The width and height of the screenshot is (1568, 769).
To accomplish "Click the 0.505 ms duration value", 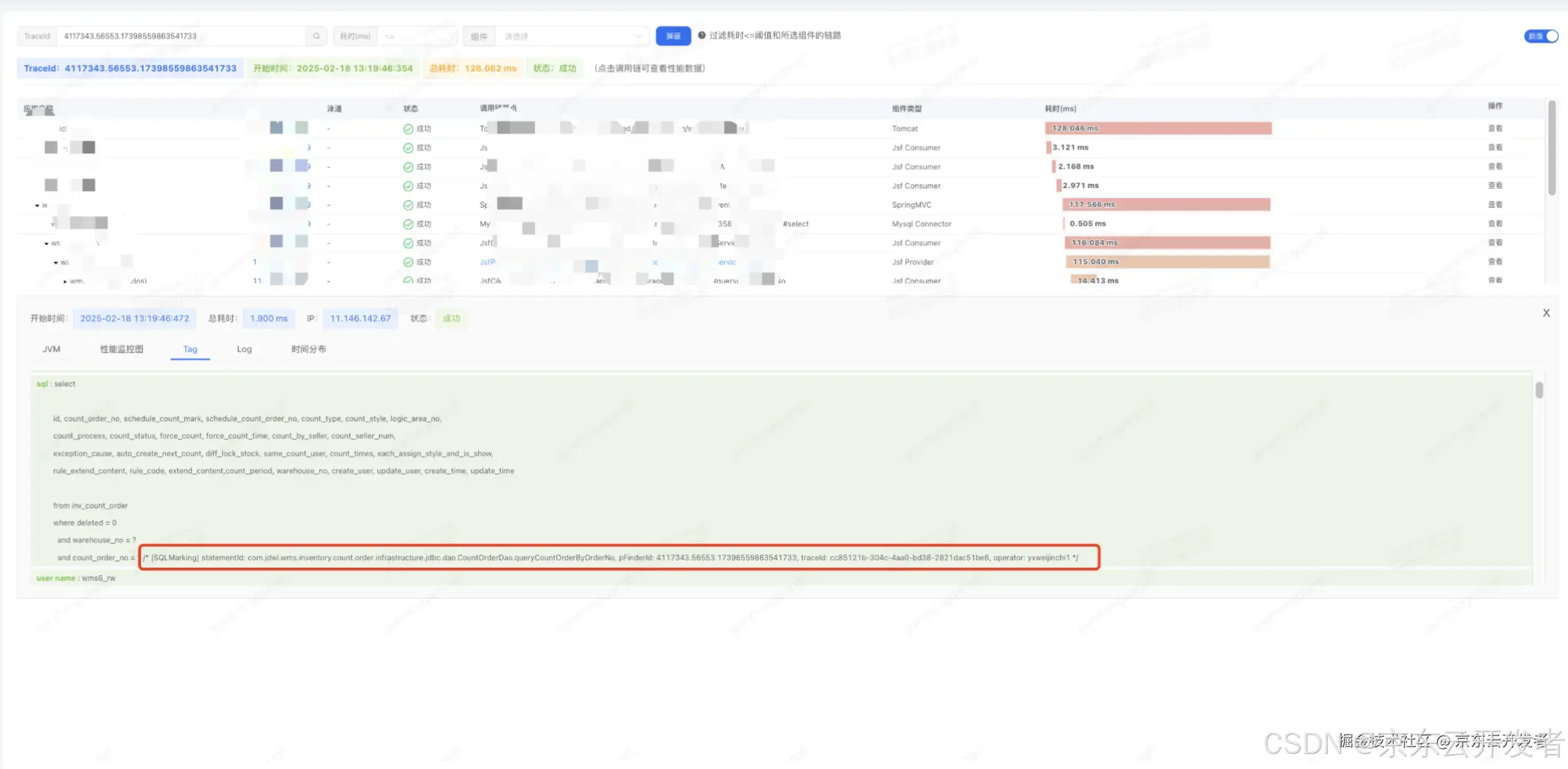I will coord(1088,224).
